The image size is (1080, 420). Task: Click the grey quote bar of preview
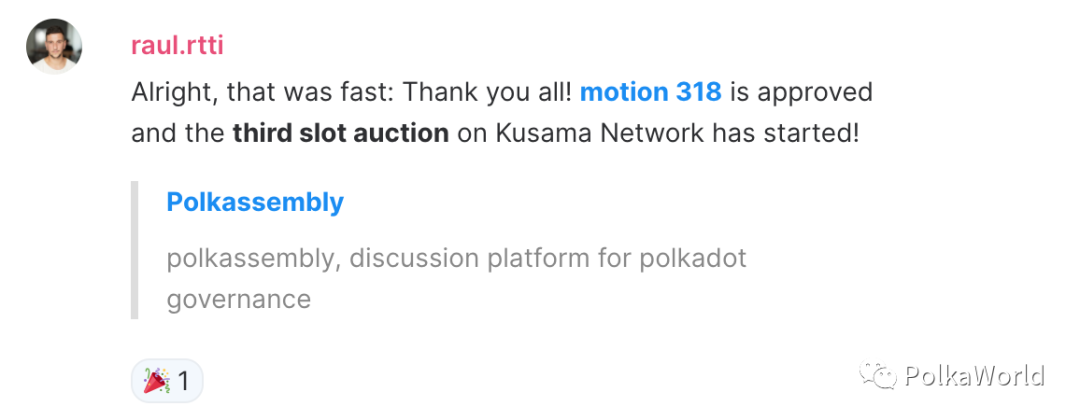click(x=135, y=250)
